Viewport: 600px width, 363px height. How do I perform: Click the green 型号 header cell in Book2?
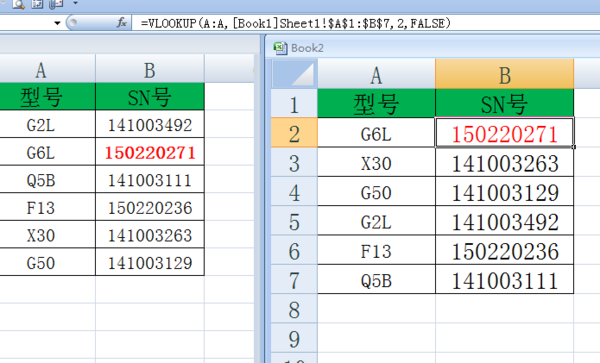tap(376, 103)
